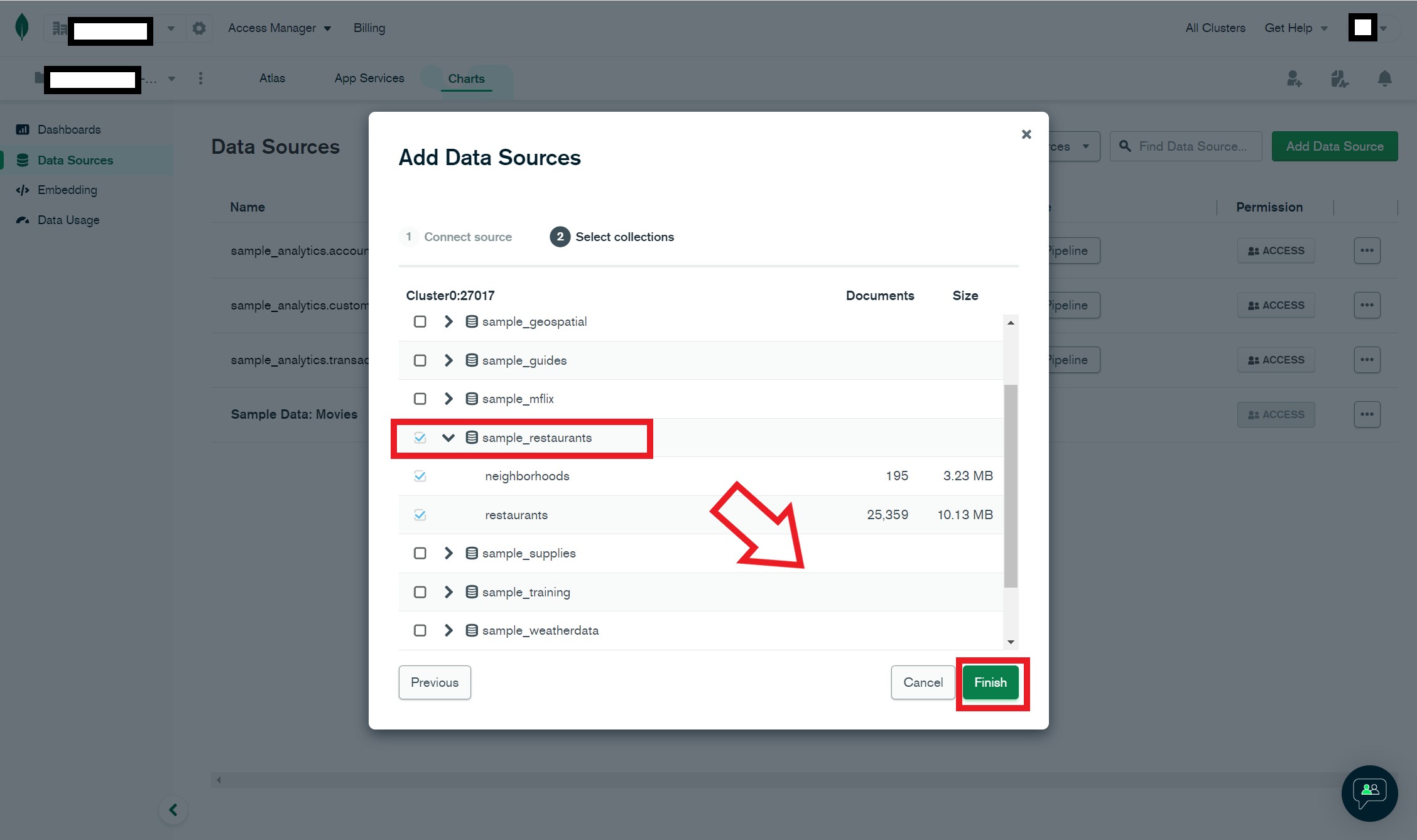
Task: Click the Dashboards sidebar icon
Action: coord(23,129)
